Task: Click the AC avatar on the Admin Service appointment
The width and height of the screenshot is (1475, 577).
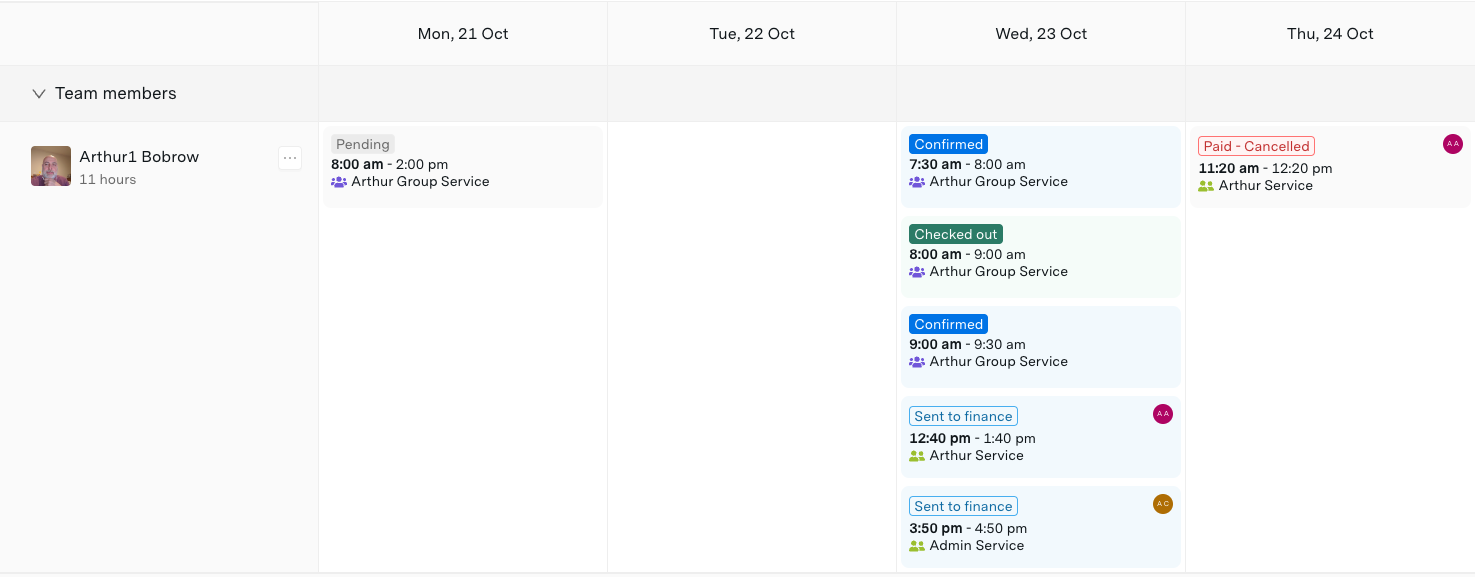Action: (1162, 504)
